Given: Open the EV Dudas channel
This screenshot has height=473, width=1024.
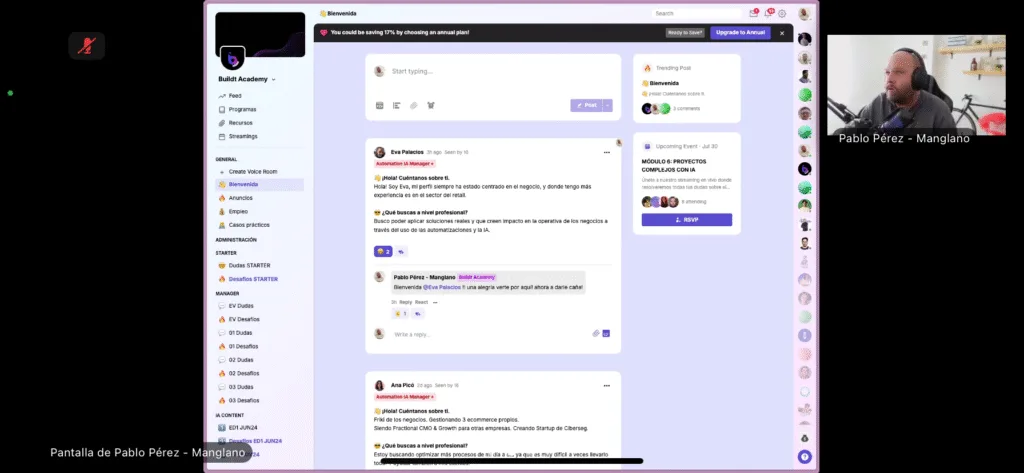Looking at the screenshot, I should (240, 306).
